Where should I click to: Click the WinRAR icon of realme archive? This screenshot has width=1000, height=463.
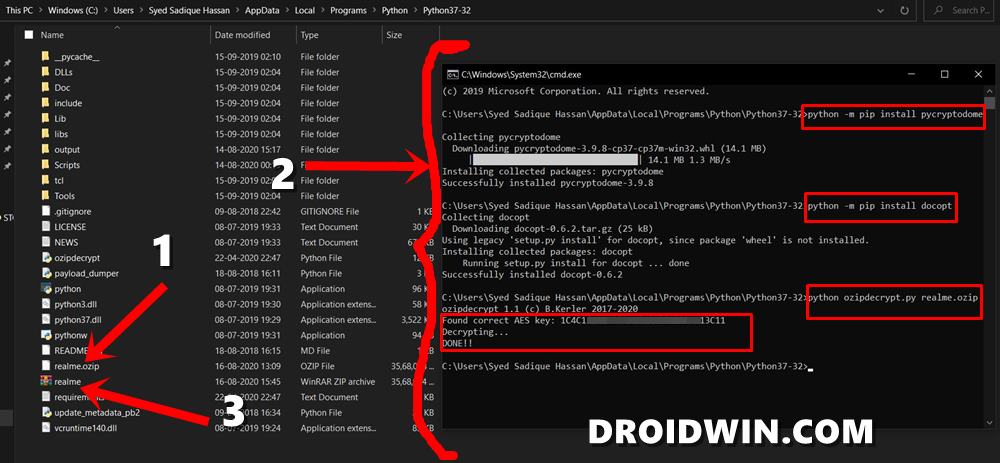(x=45, y=381)
